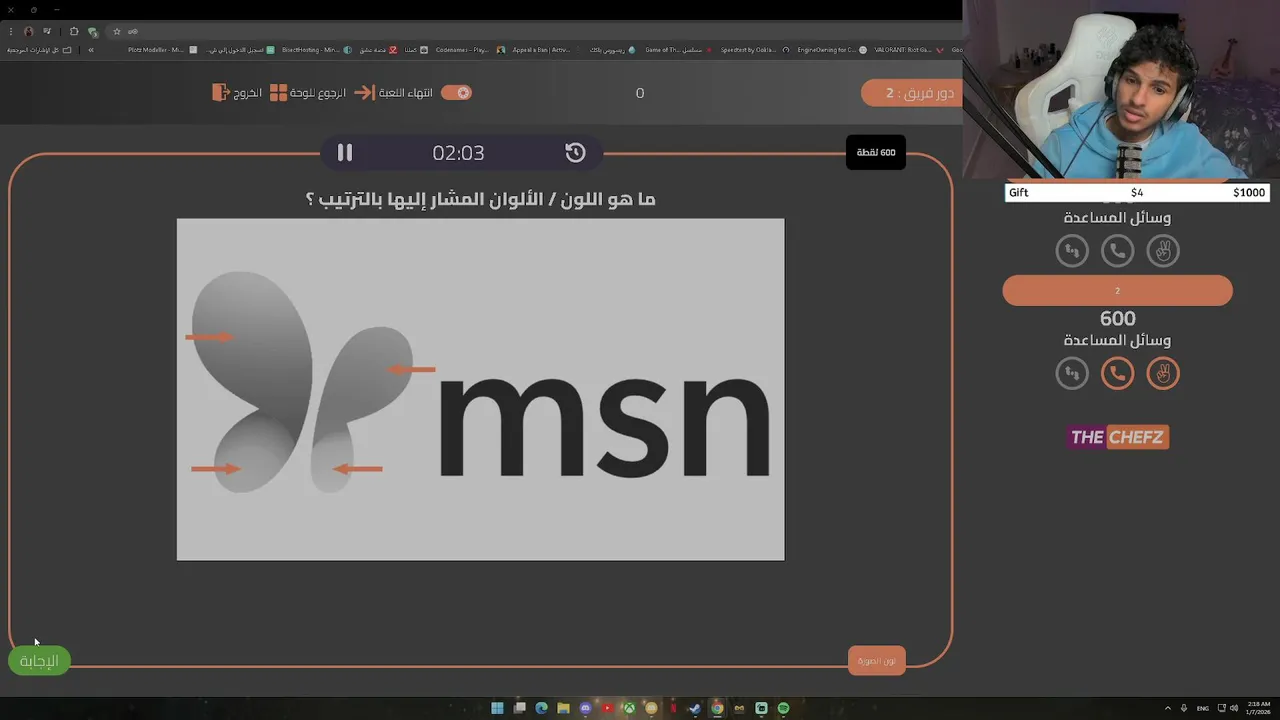Use the first team's two-fingers lifeline
Image resolution: width=1280 pixels, height=720 pixels.
1163,251
